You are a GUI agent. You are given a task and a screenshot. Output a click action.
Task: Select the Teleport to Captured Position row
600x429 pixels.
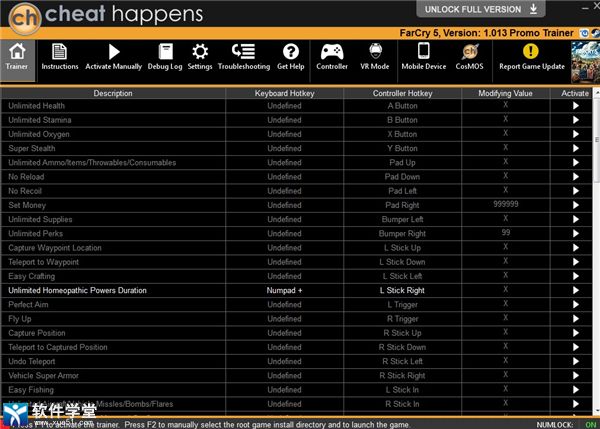(x=113, y=347)
